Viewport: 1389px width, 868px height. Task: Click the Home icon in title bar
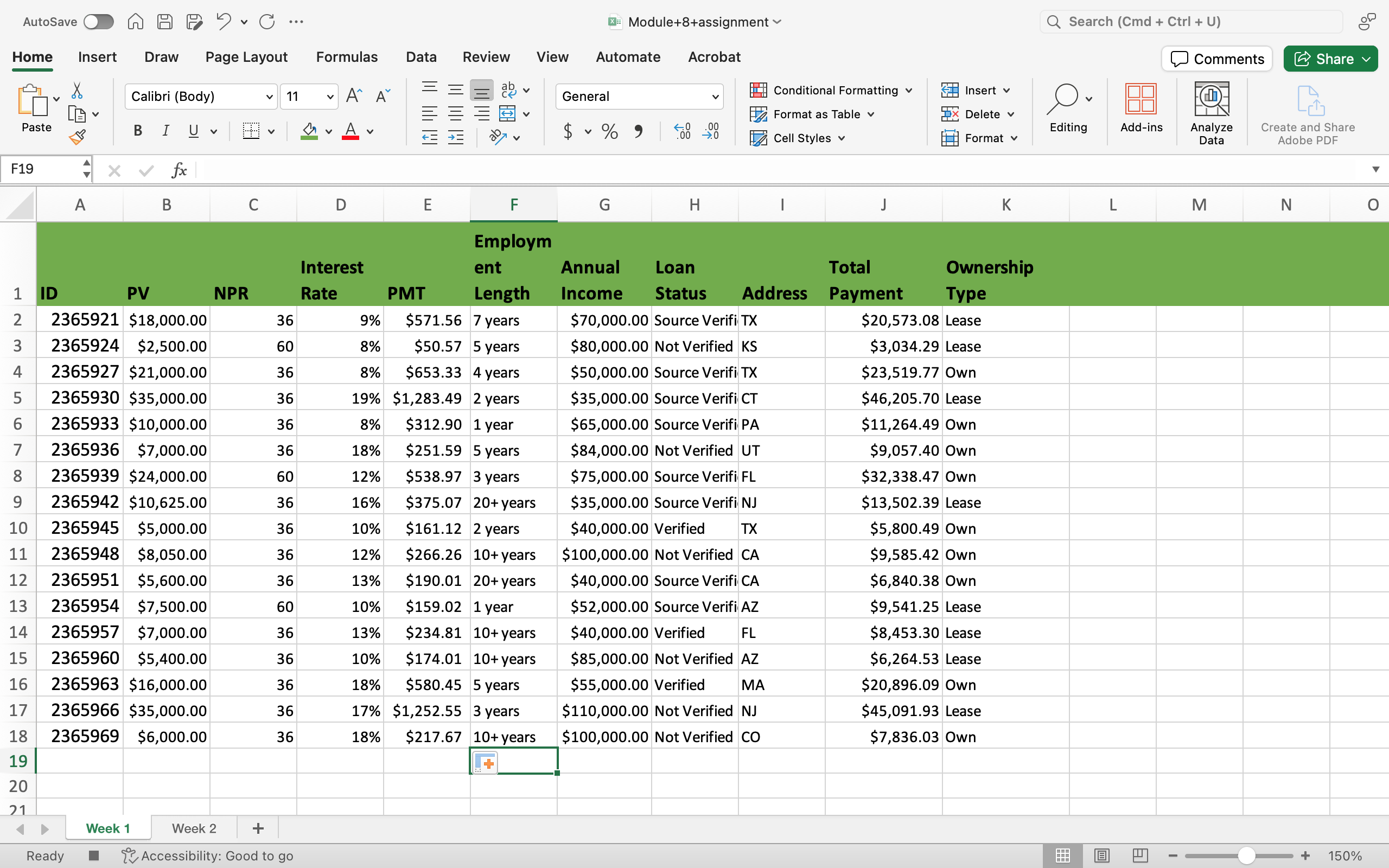(136, 22)
